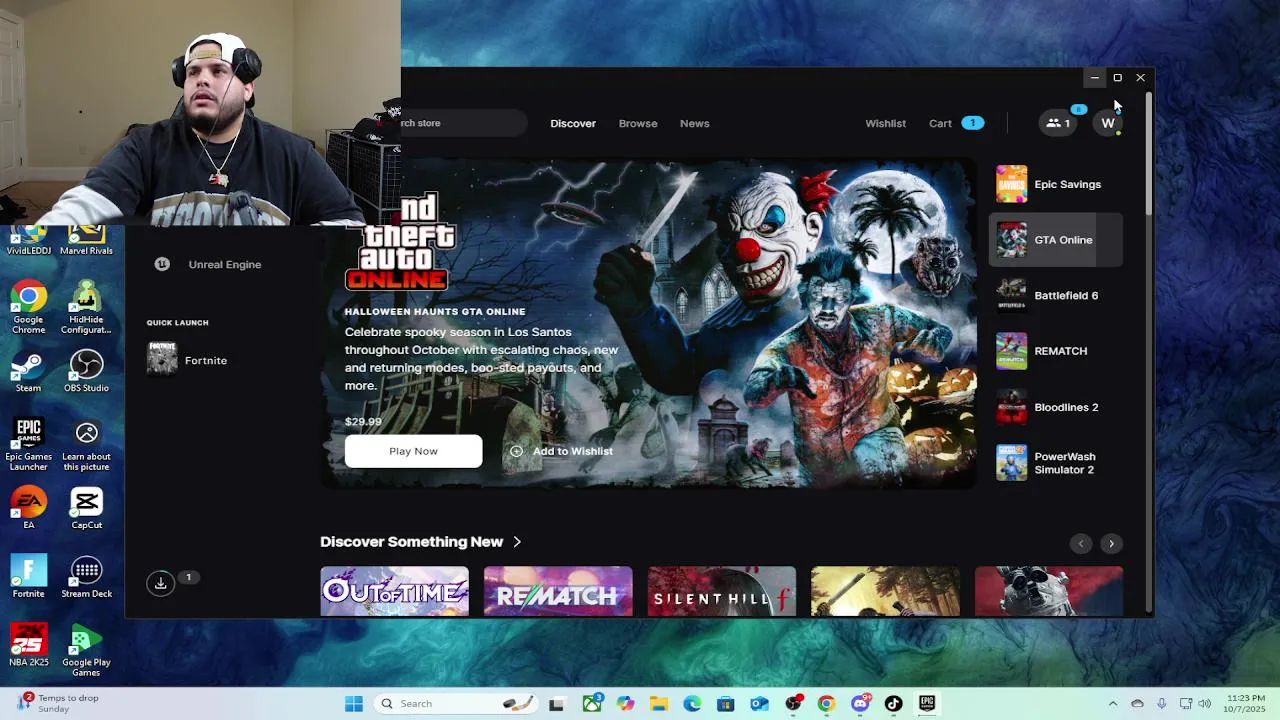Open Epic Games Launcher desktop shortcut

point(29,445)
